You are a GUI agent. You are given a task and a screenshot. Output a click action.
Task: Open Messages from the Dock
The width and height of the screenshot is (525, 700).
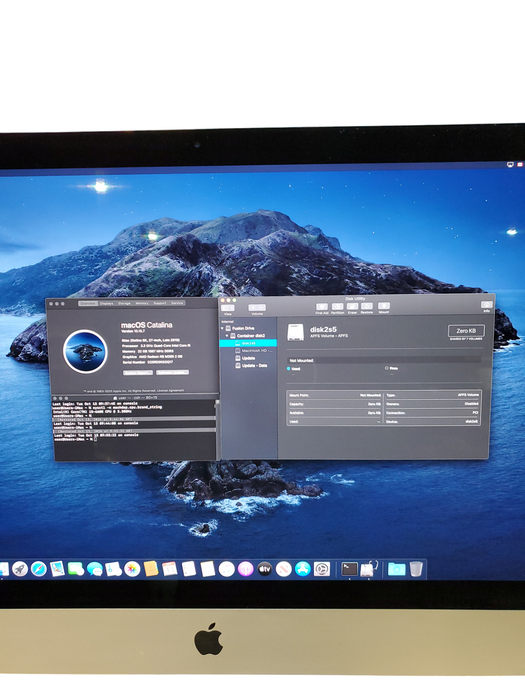pyautogui.click(x=95, y=569)
